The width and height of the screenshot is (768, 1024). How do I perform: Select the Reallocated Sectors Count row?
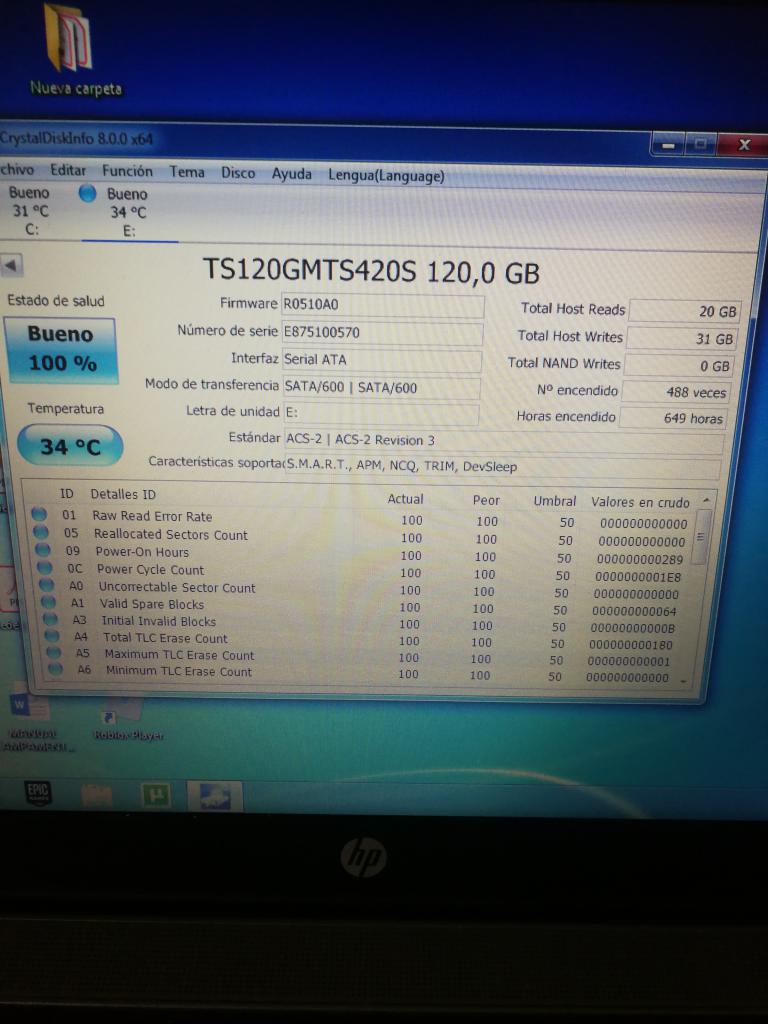[360, 537]
